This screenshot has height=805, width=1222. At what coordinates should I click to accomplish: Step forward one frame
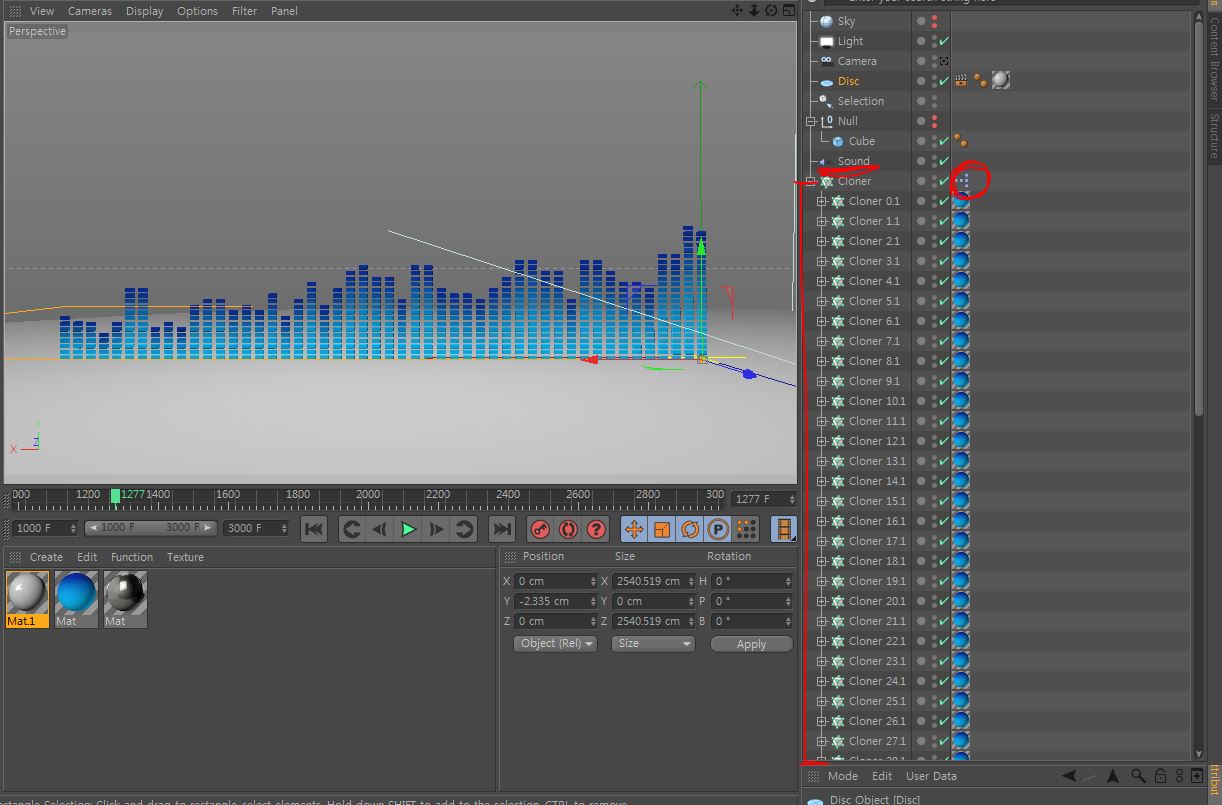(x=436, y=529)
